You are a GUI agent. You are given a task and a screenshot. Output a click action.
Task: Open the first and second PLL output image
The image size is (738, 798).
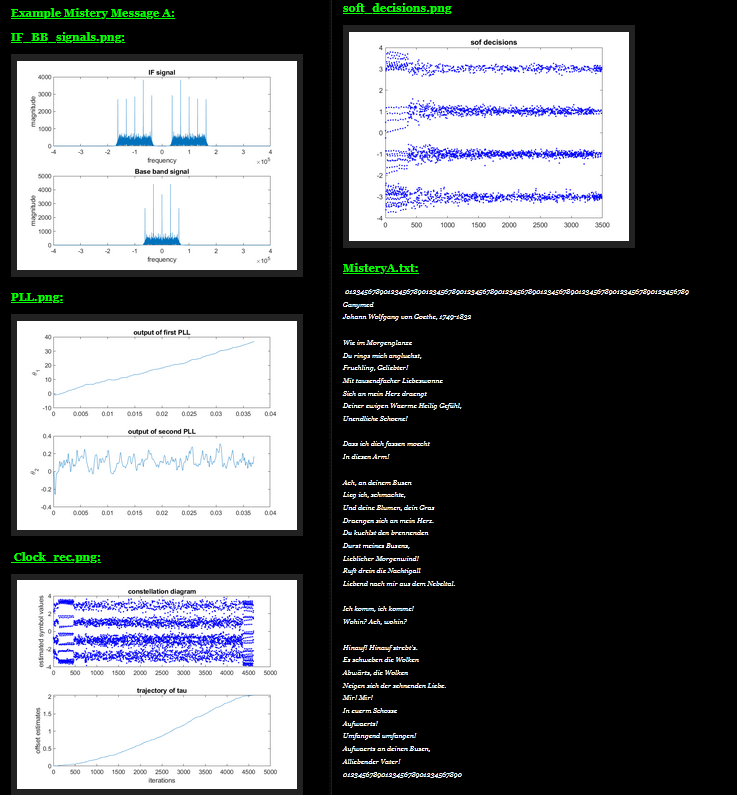pyautogui.click(x=157, y=425)
